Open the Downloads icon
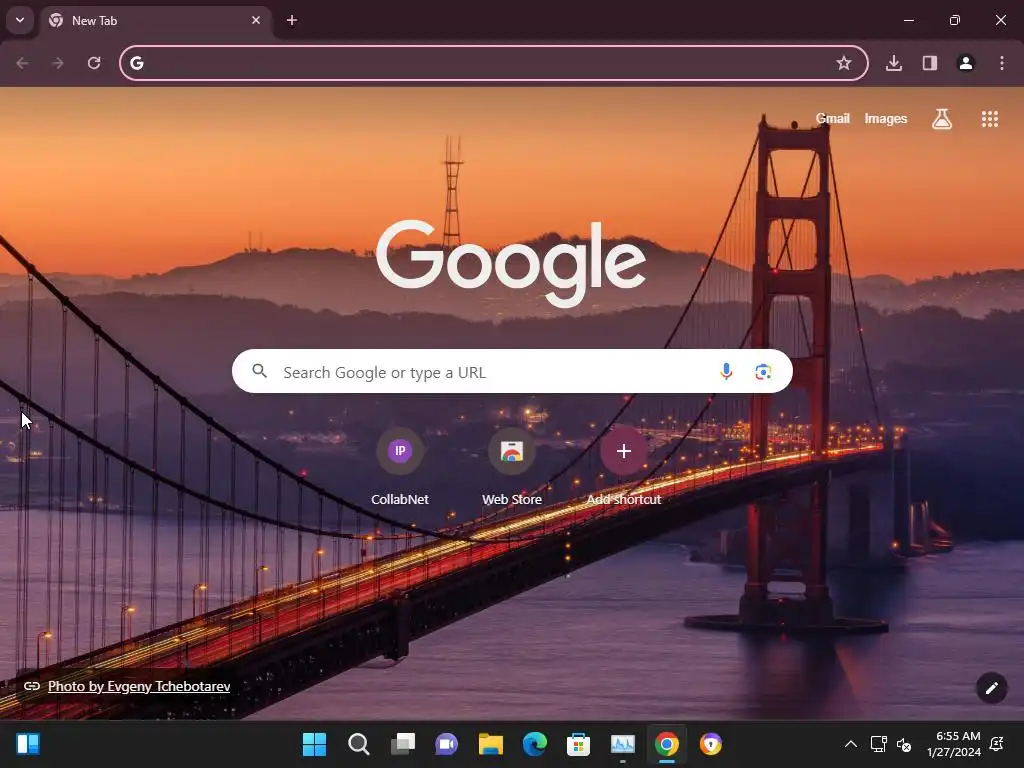The width and height of the screenshot is (1024, 768). [894, 63]
